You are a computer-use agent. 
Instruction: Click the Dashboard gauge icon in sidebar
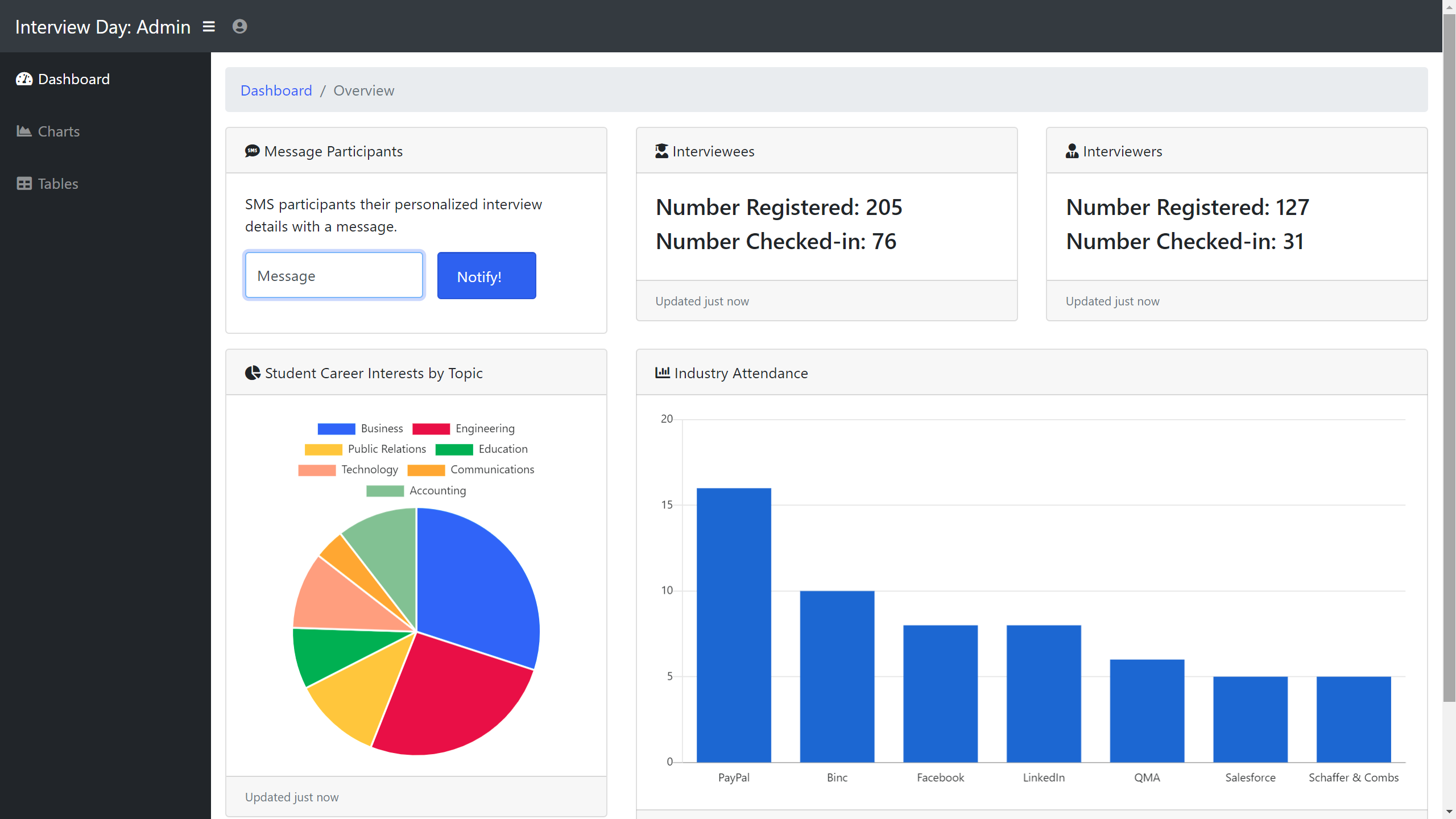point(24,79)
